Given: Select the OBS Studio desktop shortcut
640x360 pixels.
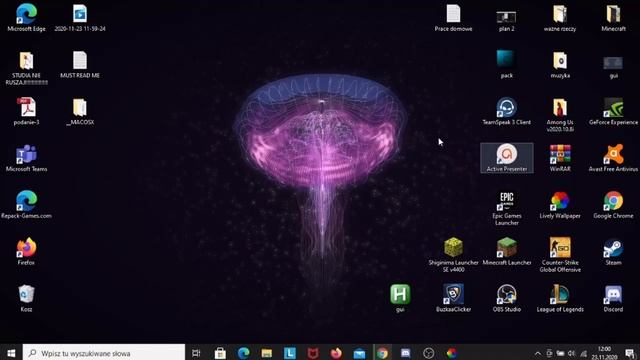Looking at the screenshot, I should click(x=507, y=298).
